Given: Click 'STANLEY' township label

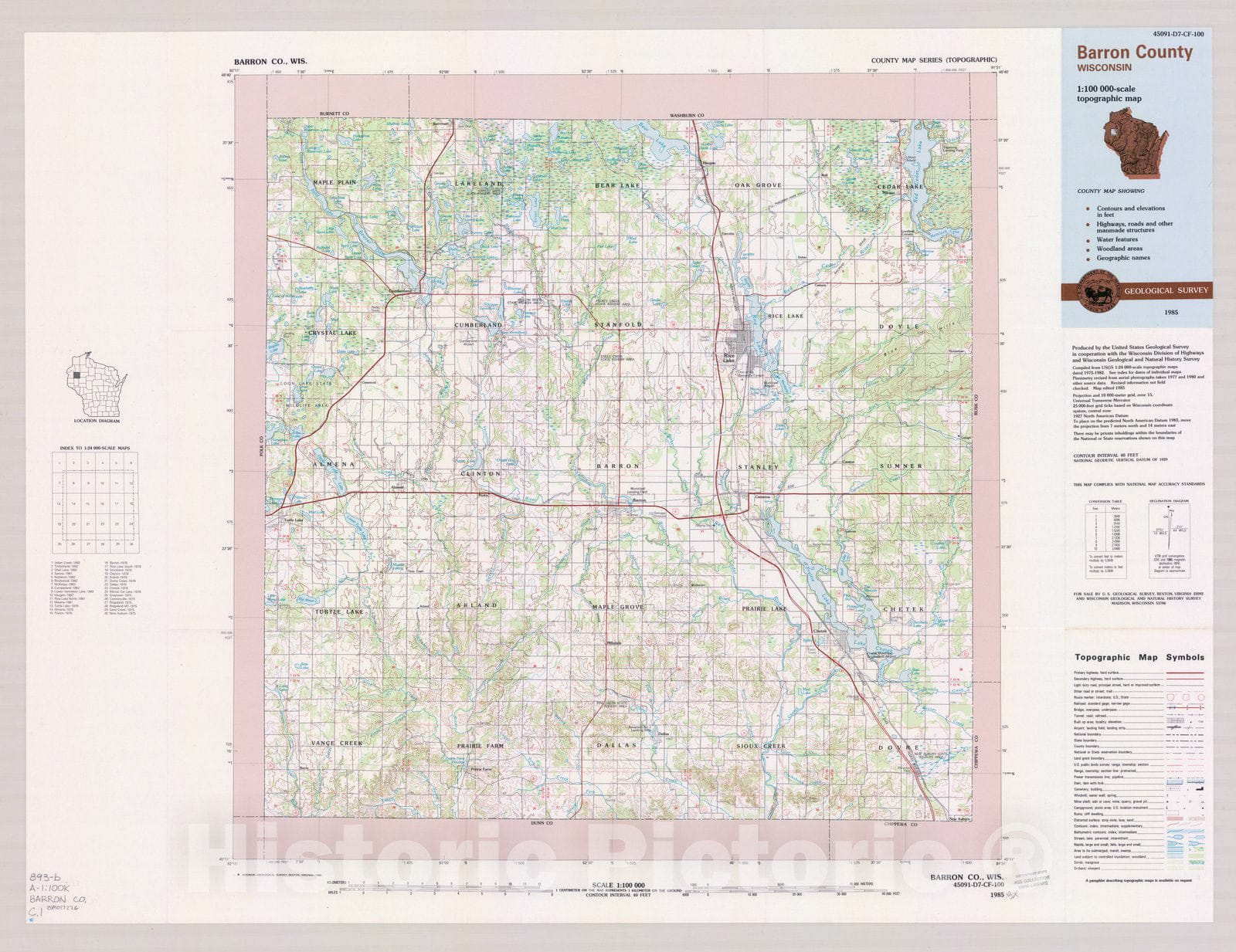Looking at the screenshot, I should pos(759,467).
